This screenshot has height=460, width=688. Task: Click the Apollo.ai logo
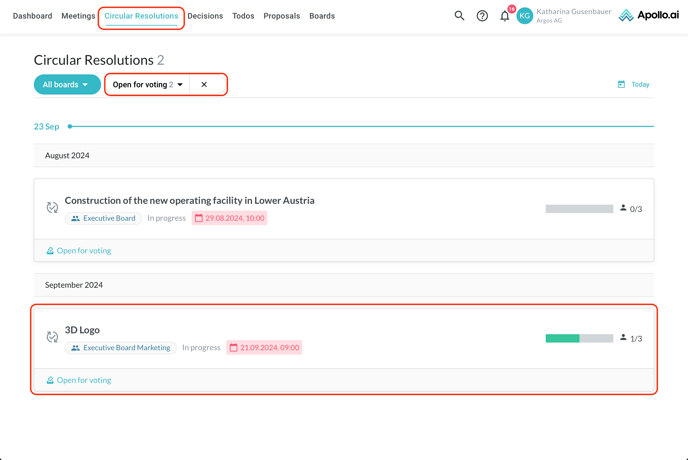point(648,16)
